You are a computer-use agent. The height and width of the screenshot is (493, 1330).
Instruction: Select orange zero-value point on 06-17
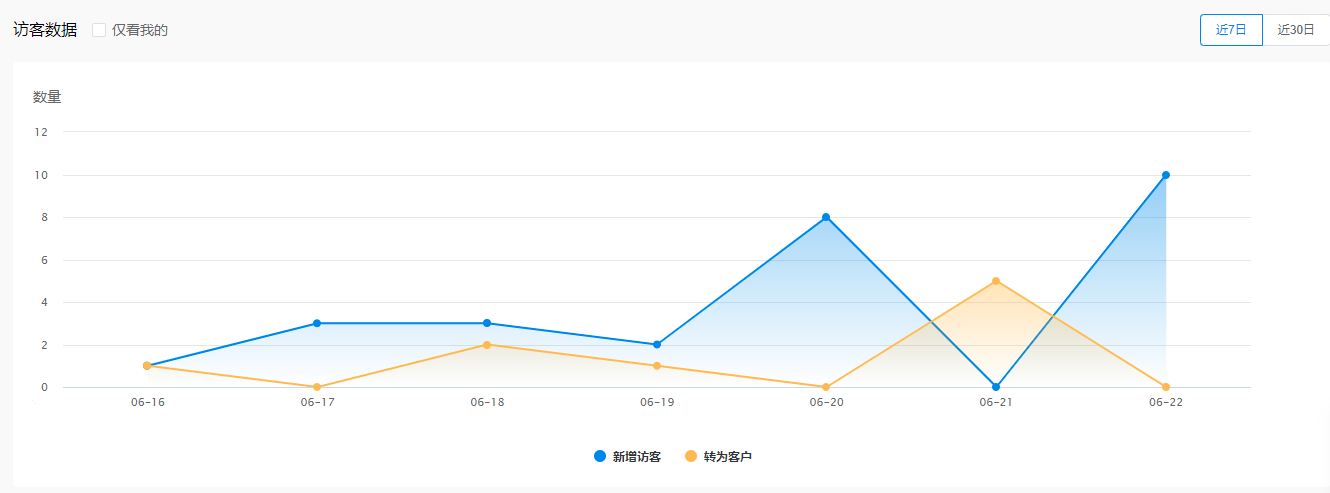(317, 387)
